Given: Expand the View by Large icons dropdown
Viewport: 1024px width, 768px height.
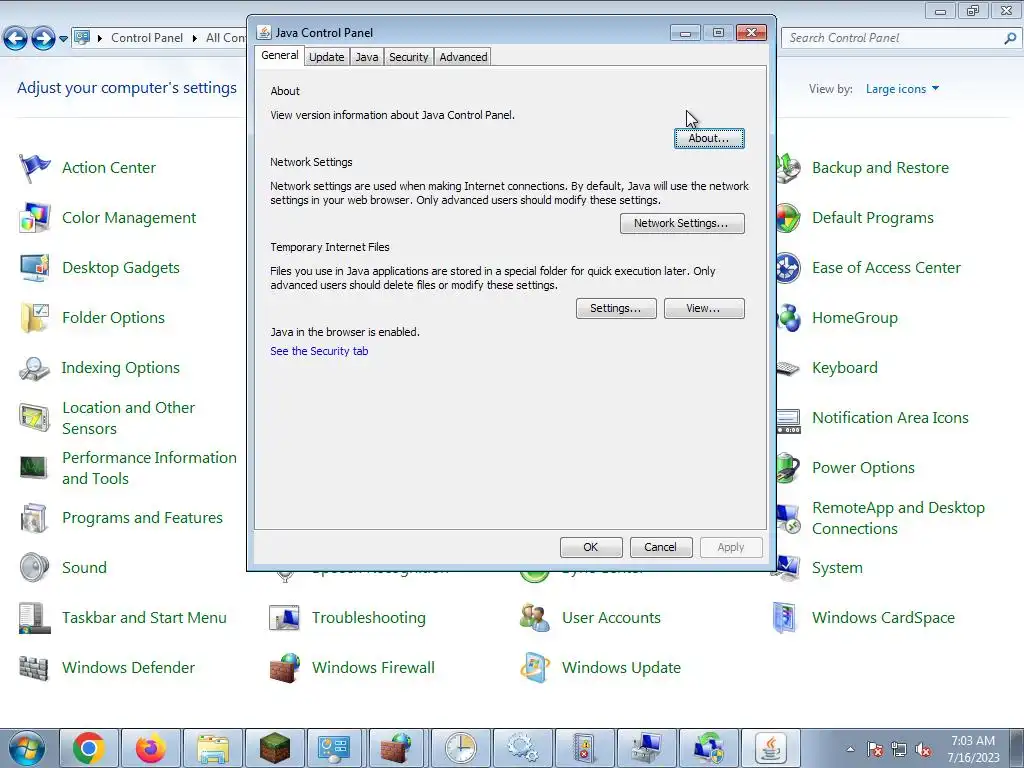Looking at the screenshot, I should coord(902,89).
